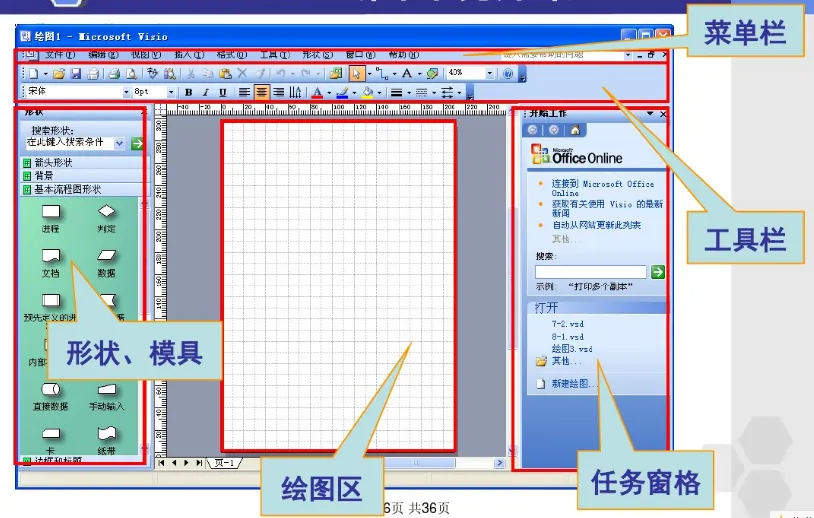
Task: Click the Open folder toolbar icon
Action: 59,74
